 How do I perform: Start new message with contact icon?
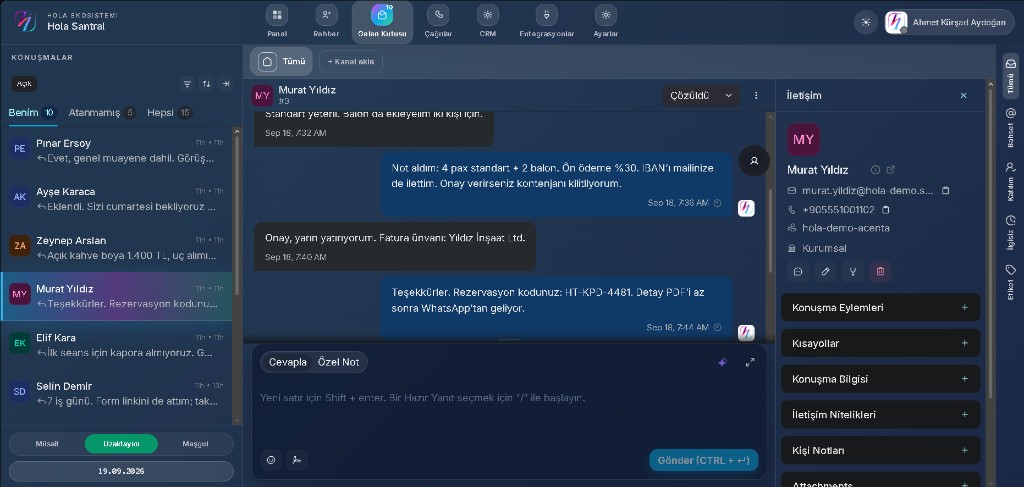tap(798, 272)
